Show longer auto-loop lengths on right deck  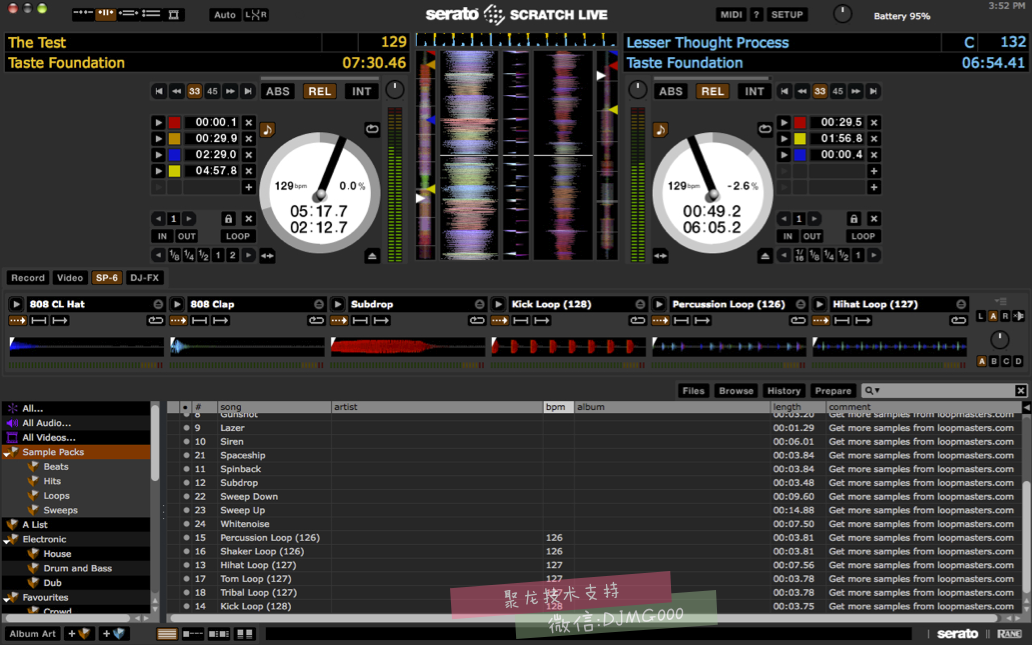(874, 255)
